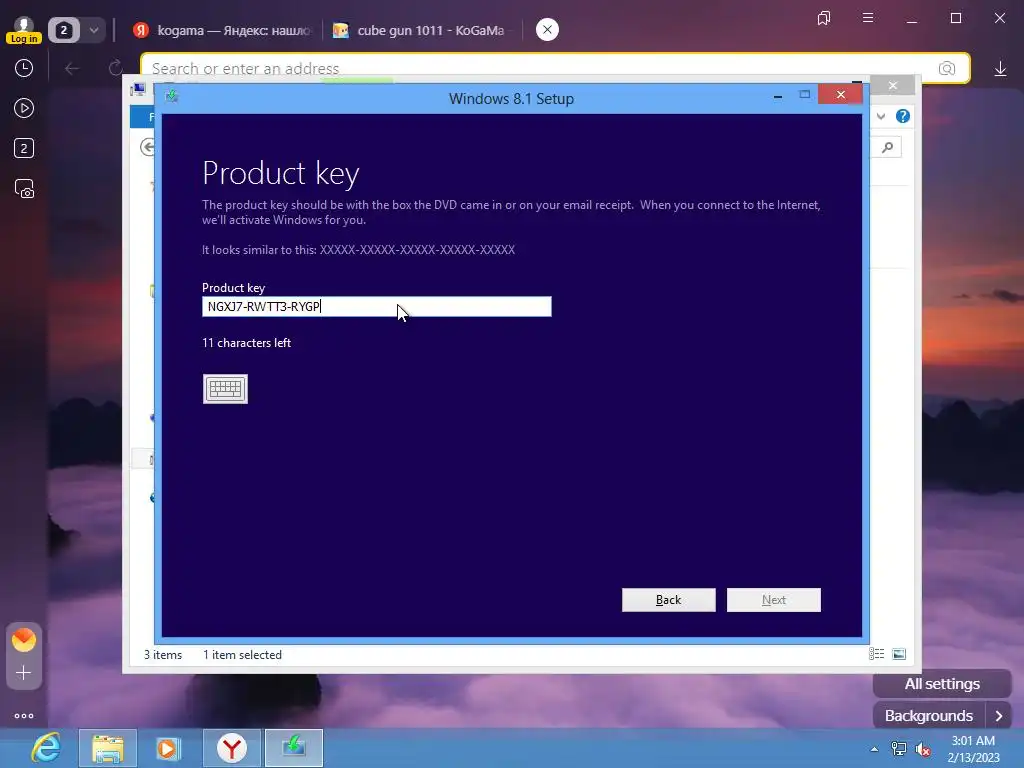The width and height of the screenshot is (1024, 768).
Task: Show hidden tray icons arrow
Action: (874, 749)
